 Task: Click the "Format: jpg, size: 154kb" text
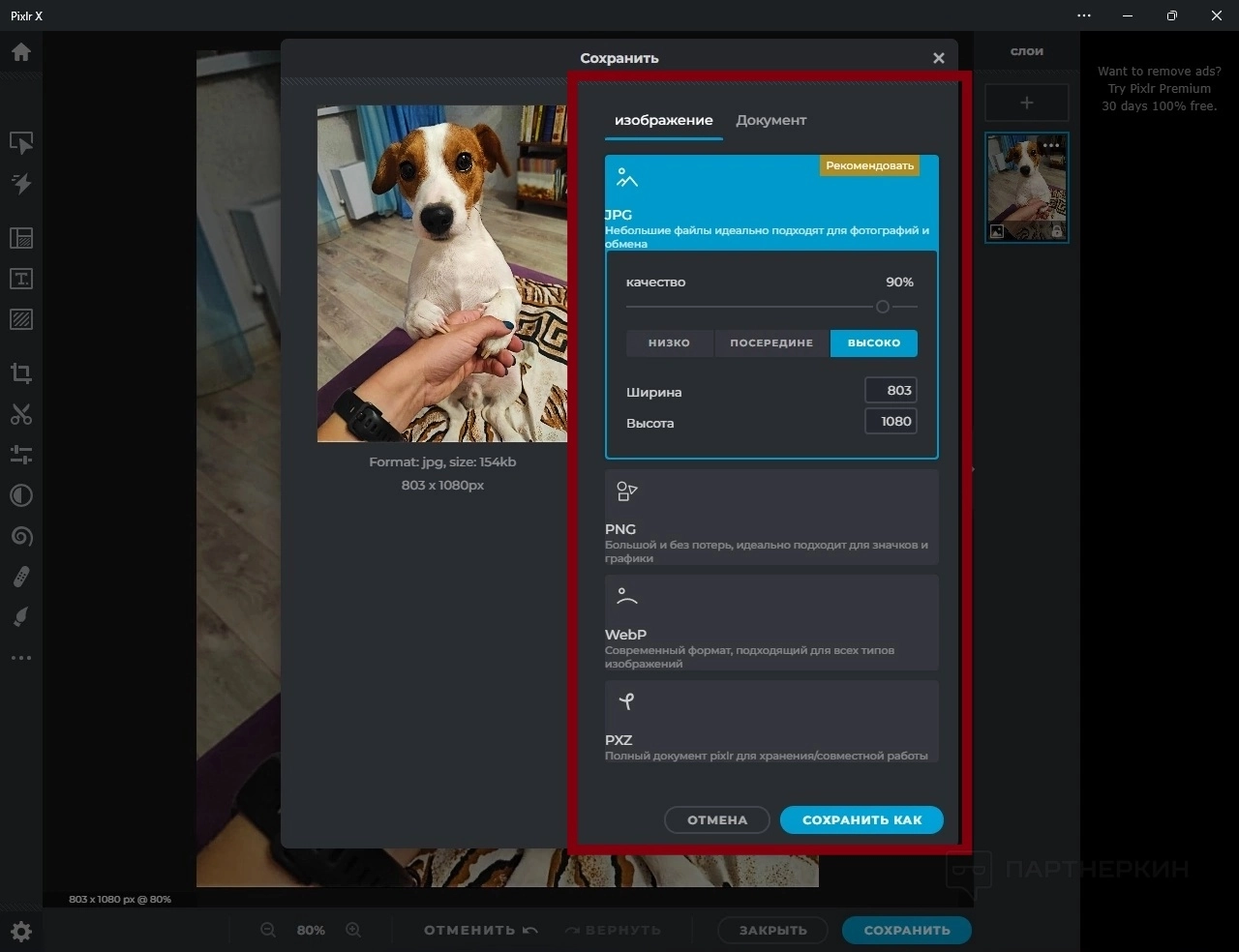(x=442, y=462)
